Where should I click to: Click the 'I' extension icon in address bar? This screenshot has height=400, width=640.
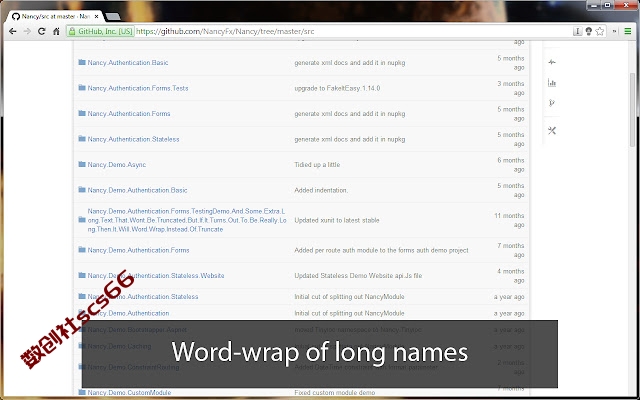577,31
